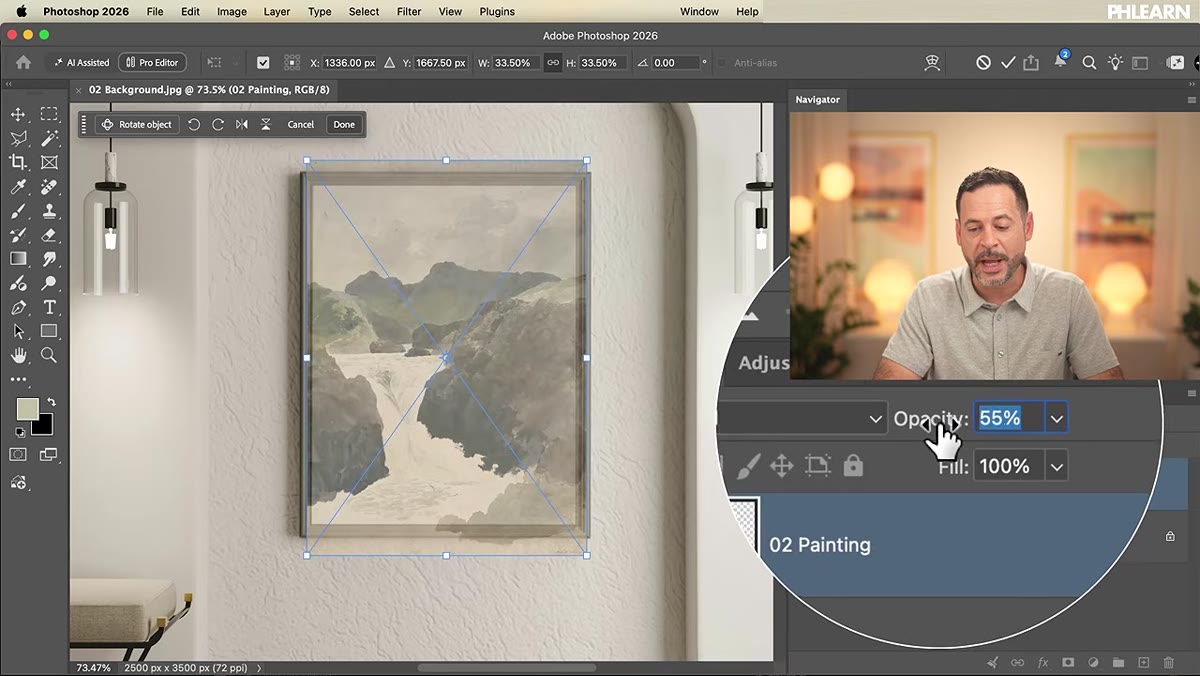Open the Apple menu
Image resolution: width=1200 pixels, height=676 pixels.
coord(20,12)
